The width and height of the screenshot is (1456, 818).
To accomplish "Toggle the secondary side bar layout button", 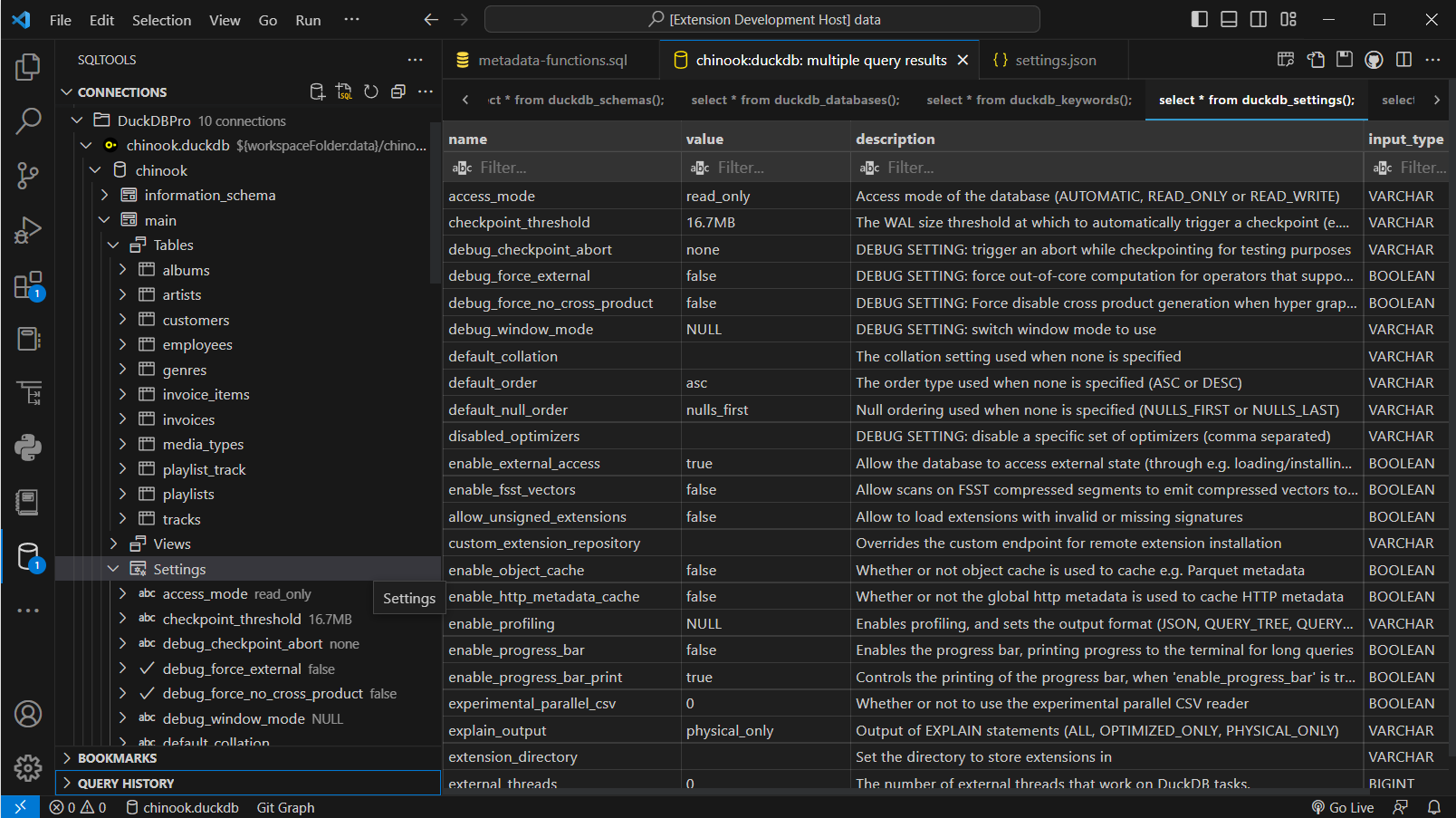I will click(1259, 19).
